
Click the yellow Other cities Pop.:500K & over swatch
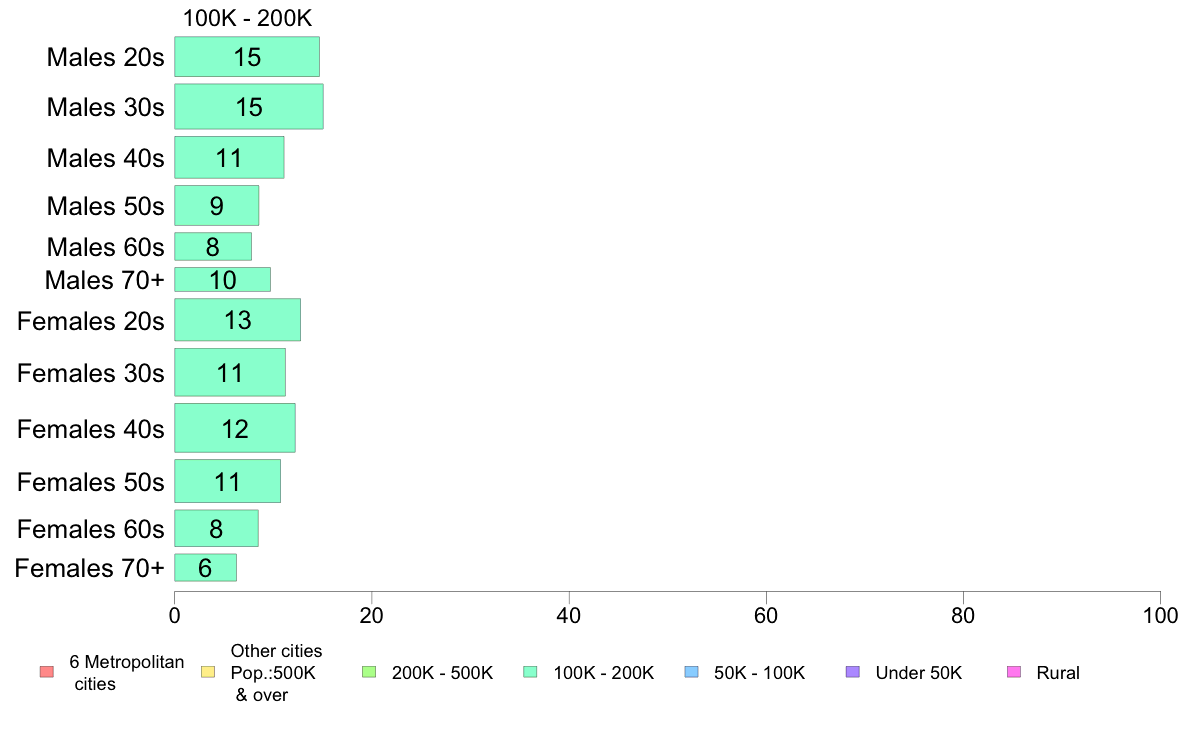click(x=208, y=672)
